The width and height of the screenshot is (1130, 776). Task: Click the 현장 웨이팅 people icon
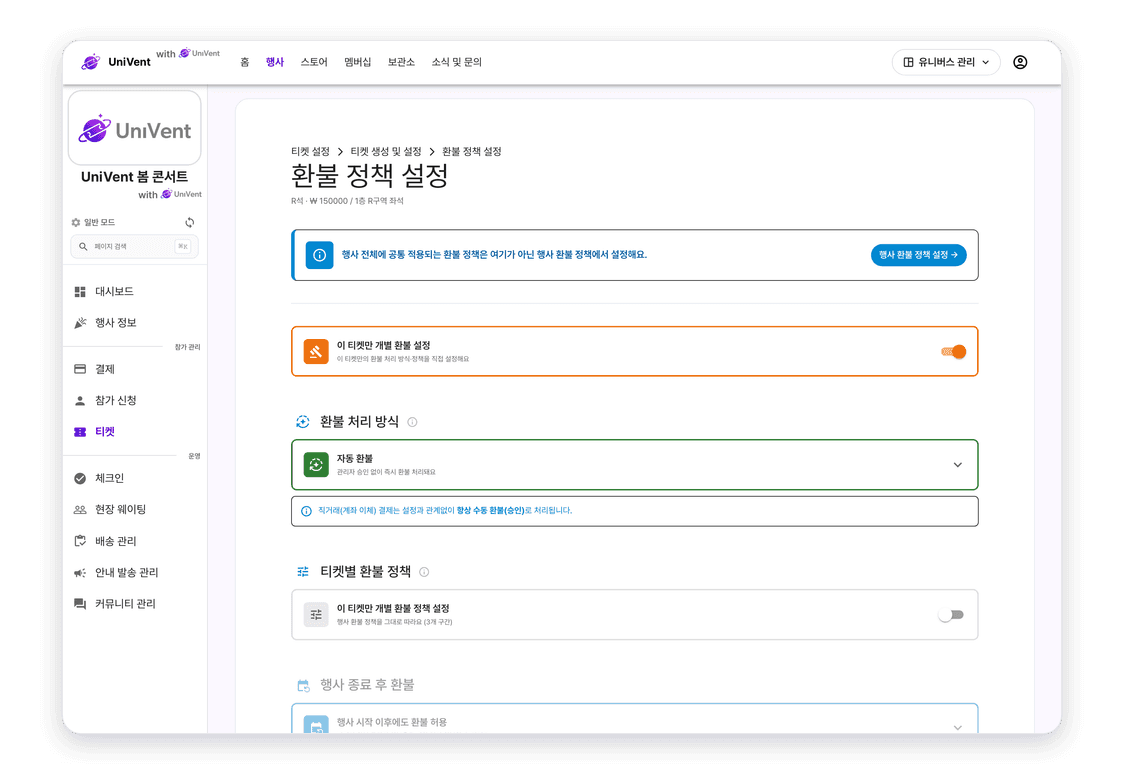click(x=80, y=509)
